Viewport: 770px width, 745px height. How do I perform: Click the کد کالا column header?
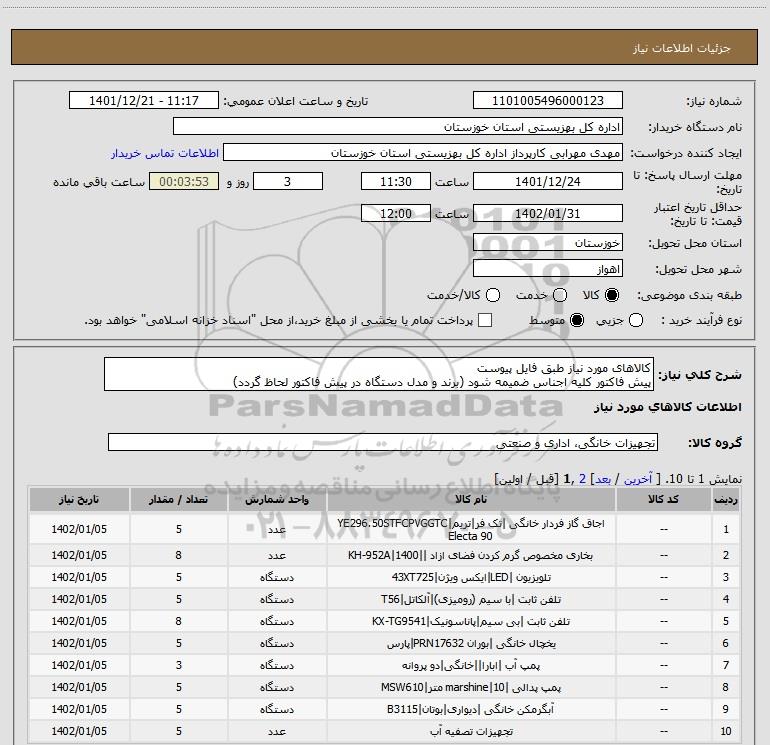(x=663, y=499)
